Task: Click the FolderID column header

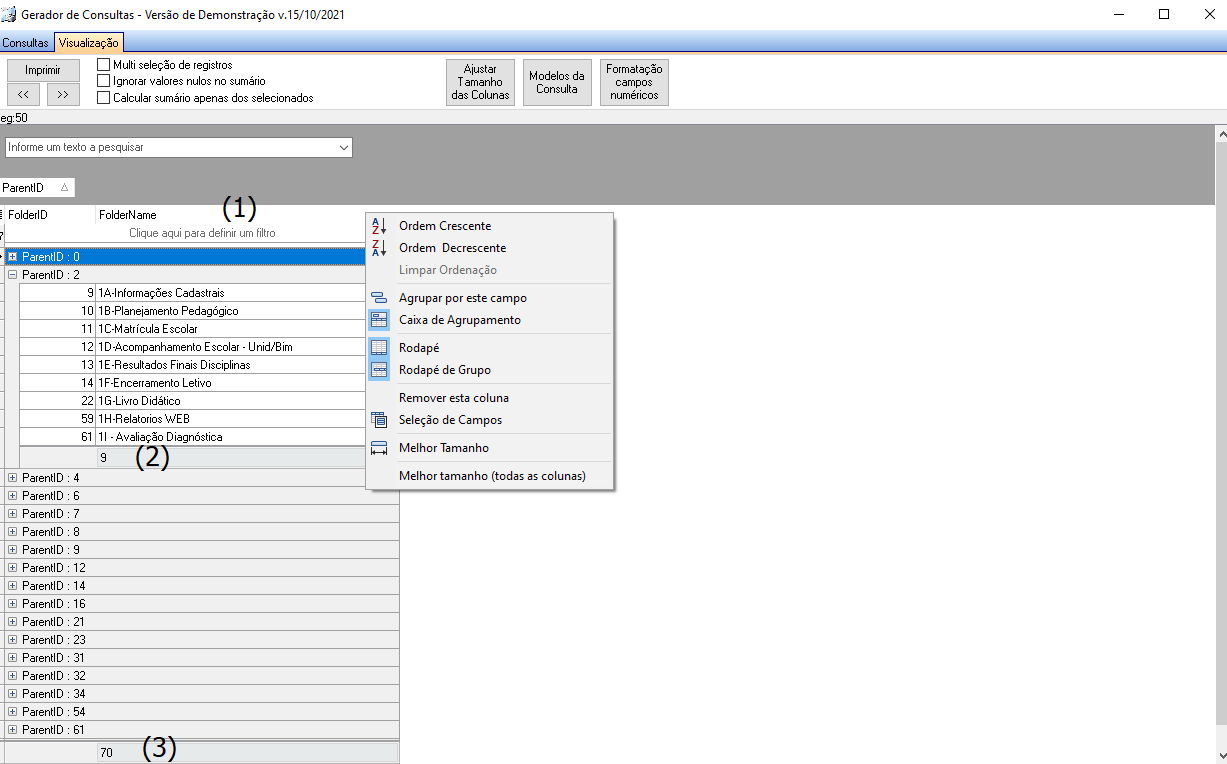Action: point(50,215)
